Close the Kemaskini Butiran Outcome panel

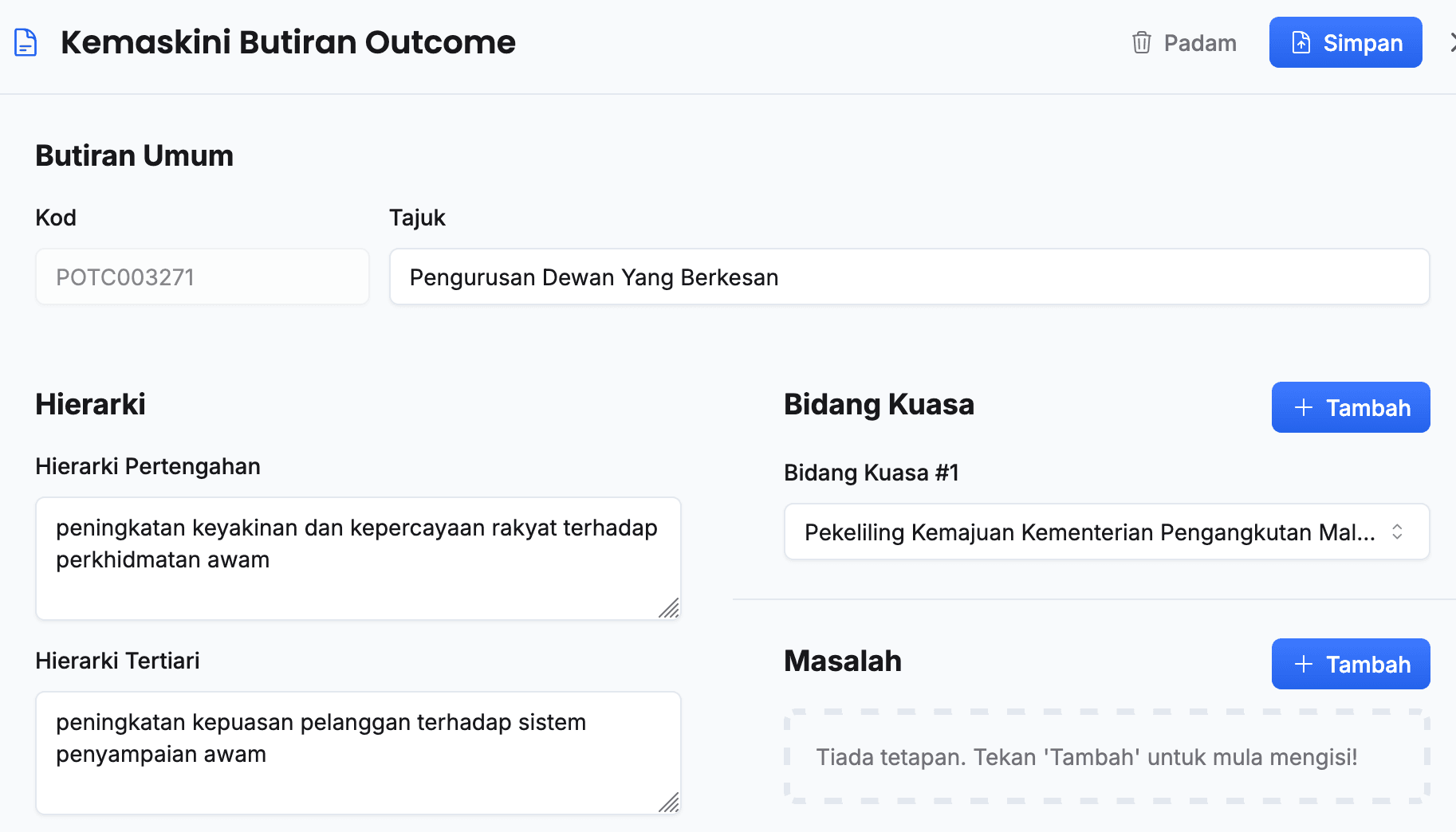pyautogui.click(x=1451, y=42)
